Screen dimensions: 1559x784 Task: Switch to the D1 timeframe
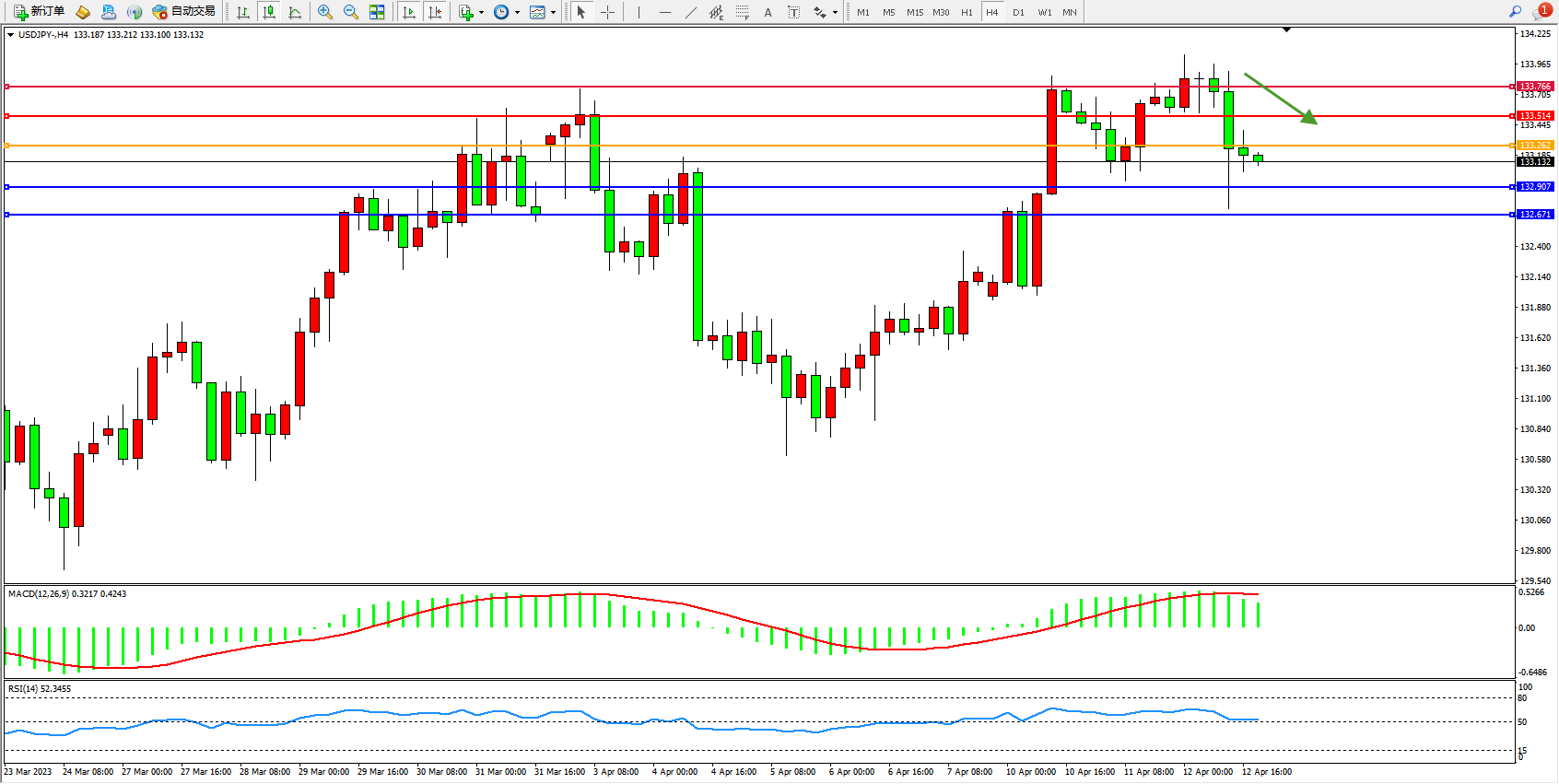click(1018, 12)
